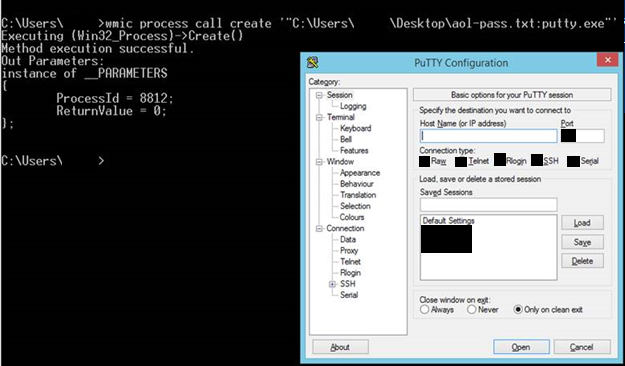This screenshot has width=625, height=366.
Task: Choose Serial connection type
Action: click(x=583, y=161)
